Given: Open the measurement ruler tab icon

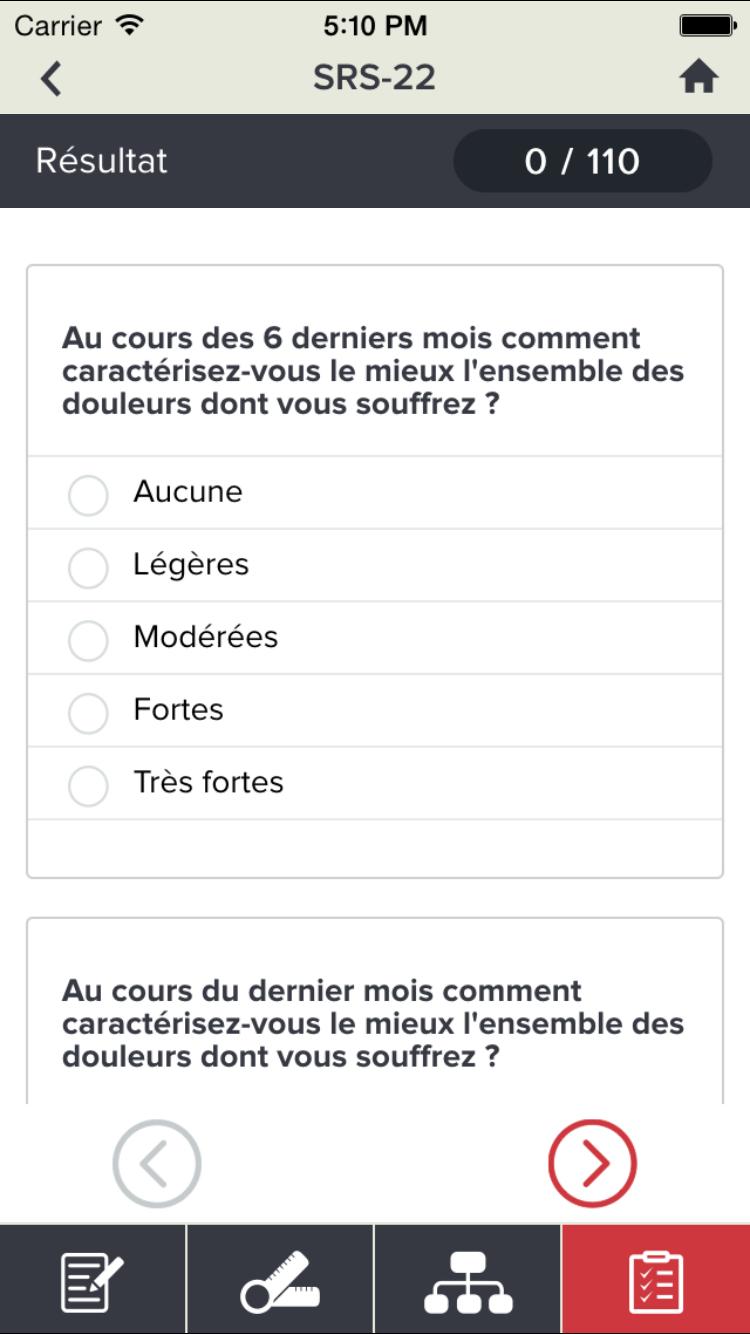Looking at the screenshot, I should 280,1281.
